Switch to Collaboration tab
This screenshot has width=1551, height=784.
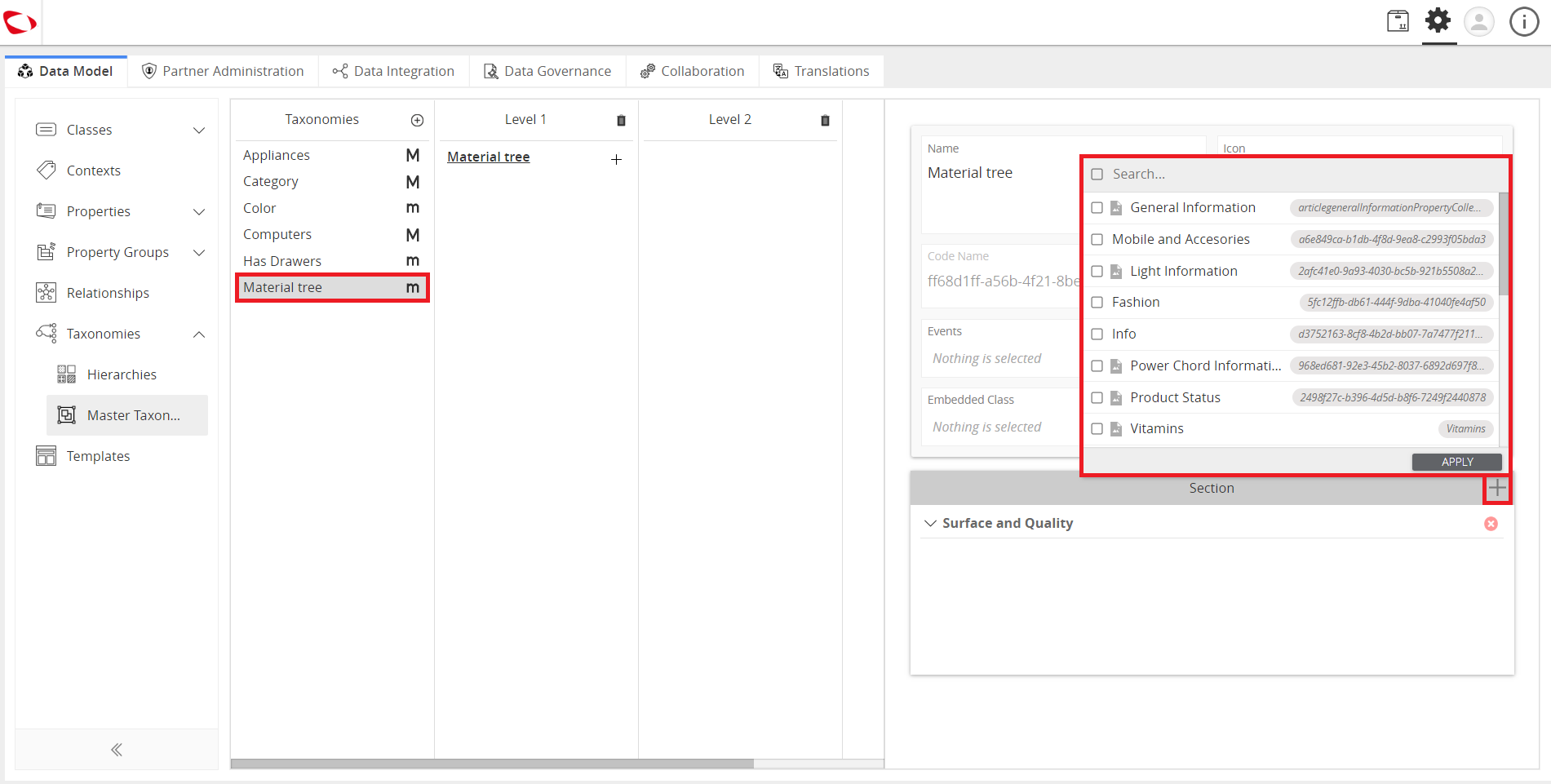[693, 71]
